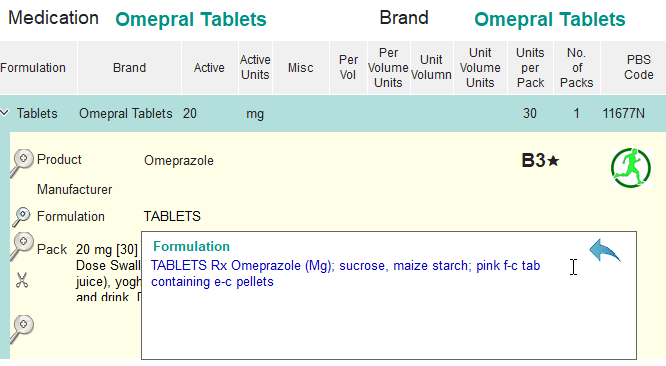Click the Omeprazole product name
Image resolution: width=666 pixels, height=366 pixels.
click(x=179, y=160)
